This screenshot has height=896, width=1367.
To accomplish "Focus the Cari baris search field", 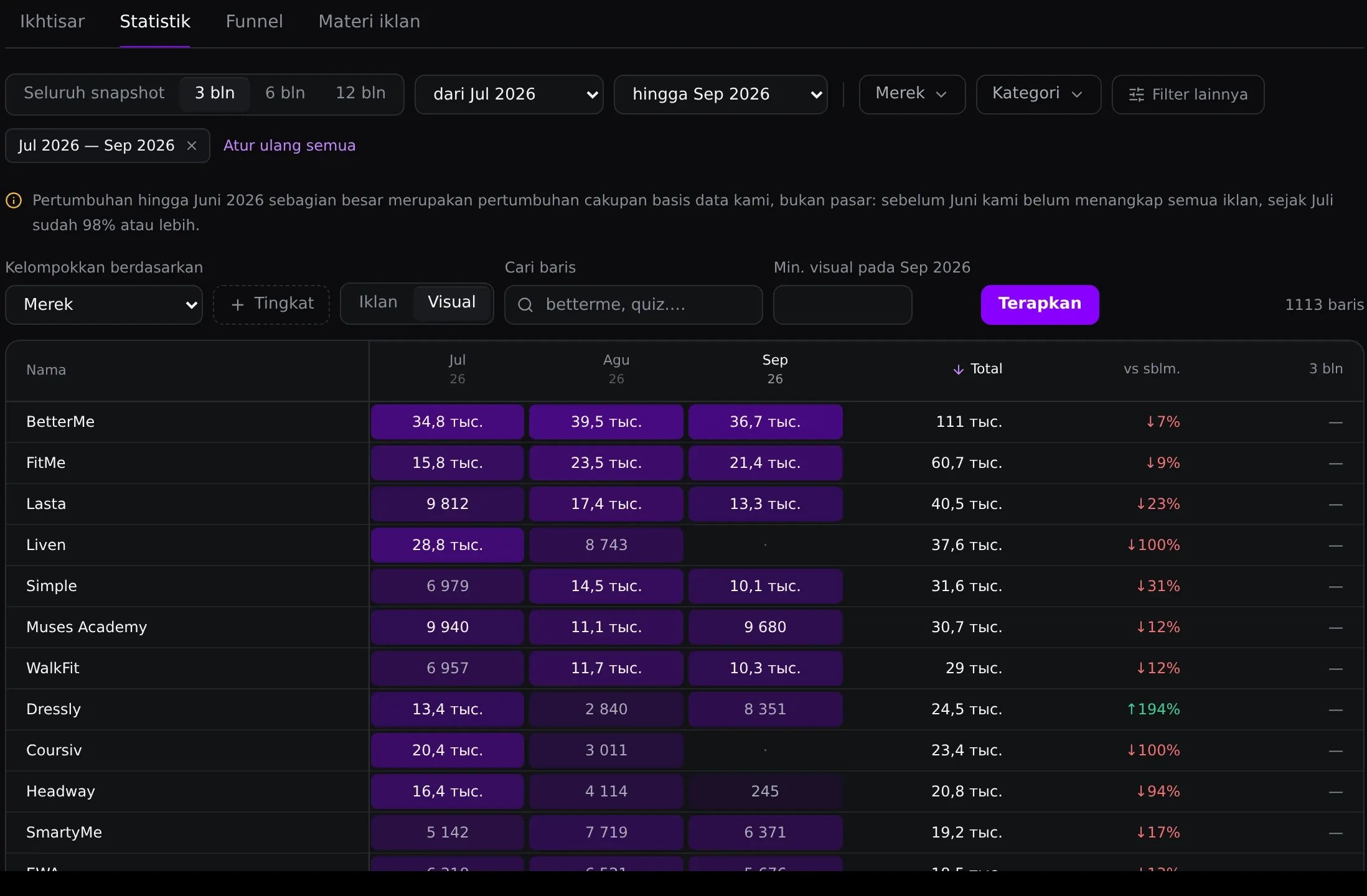I will 634,305.
